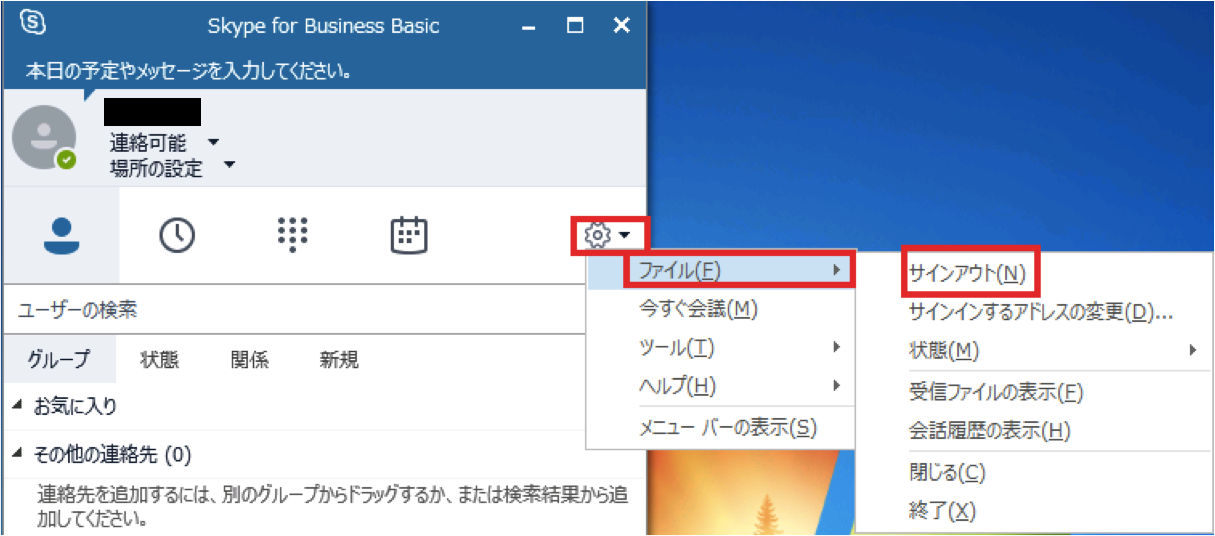Click the ユーザーの検索 search field
The height and width of the screenshot is (536, 1215).
coord(295,311)
